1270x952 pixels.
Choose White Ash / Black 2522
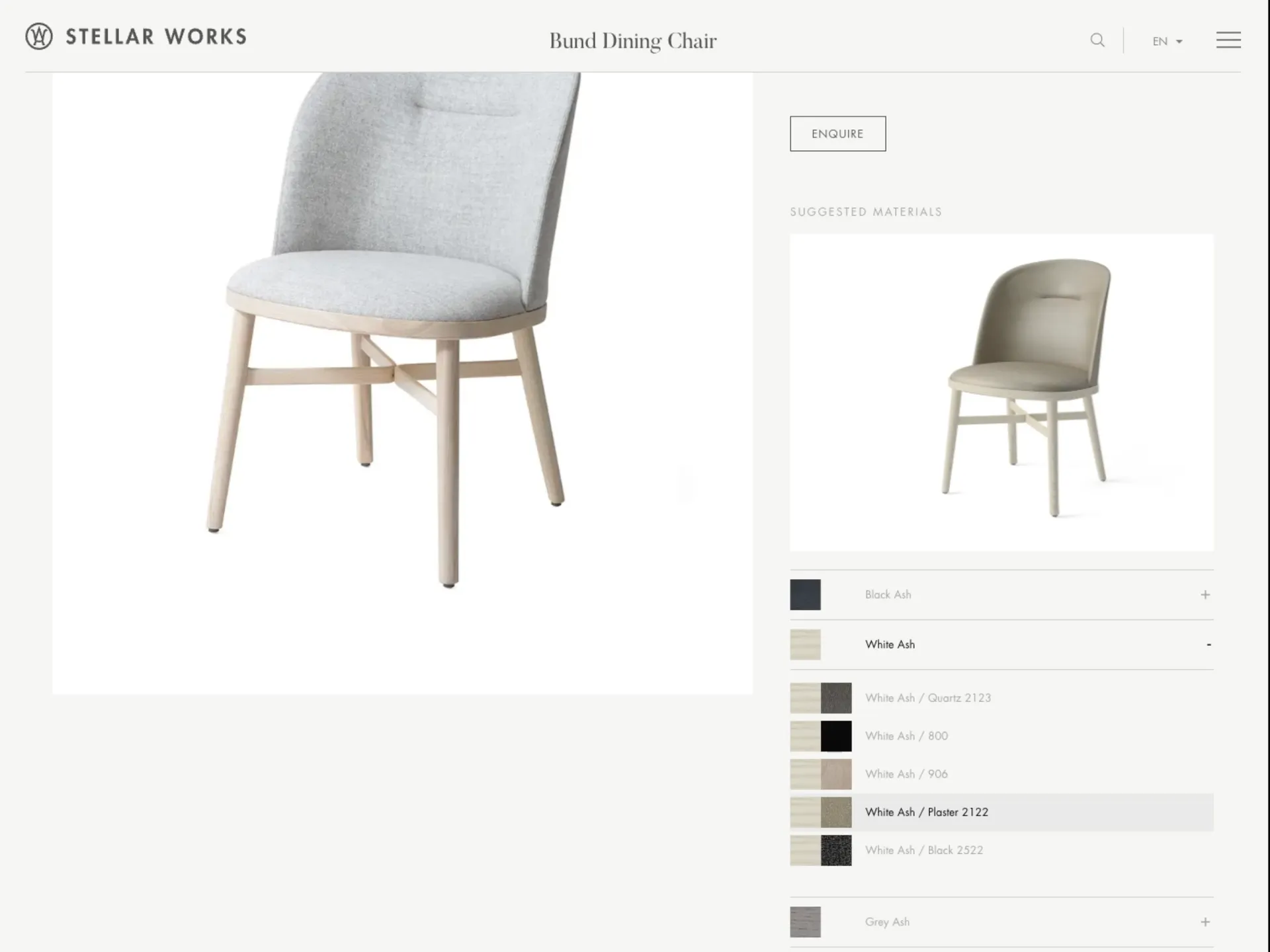click(1001, 850)
